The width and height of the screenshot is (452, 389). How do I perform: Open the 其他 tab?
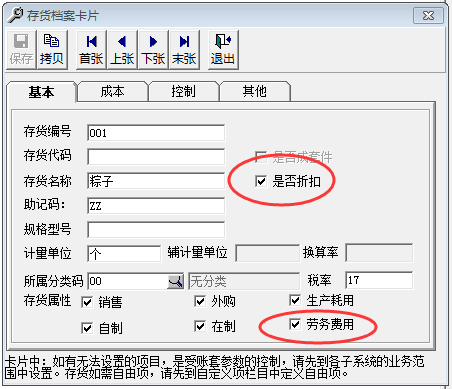(x=254, y=91)
